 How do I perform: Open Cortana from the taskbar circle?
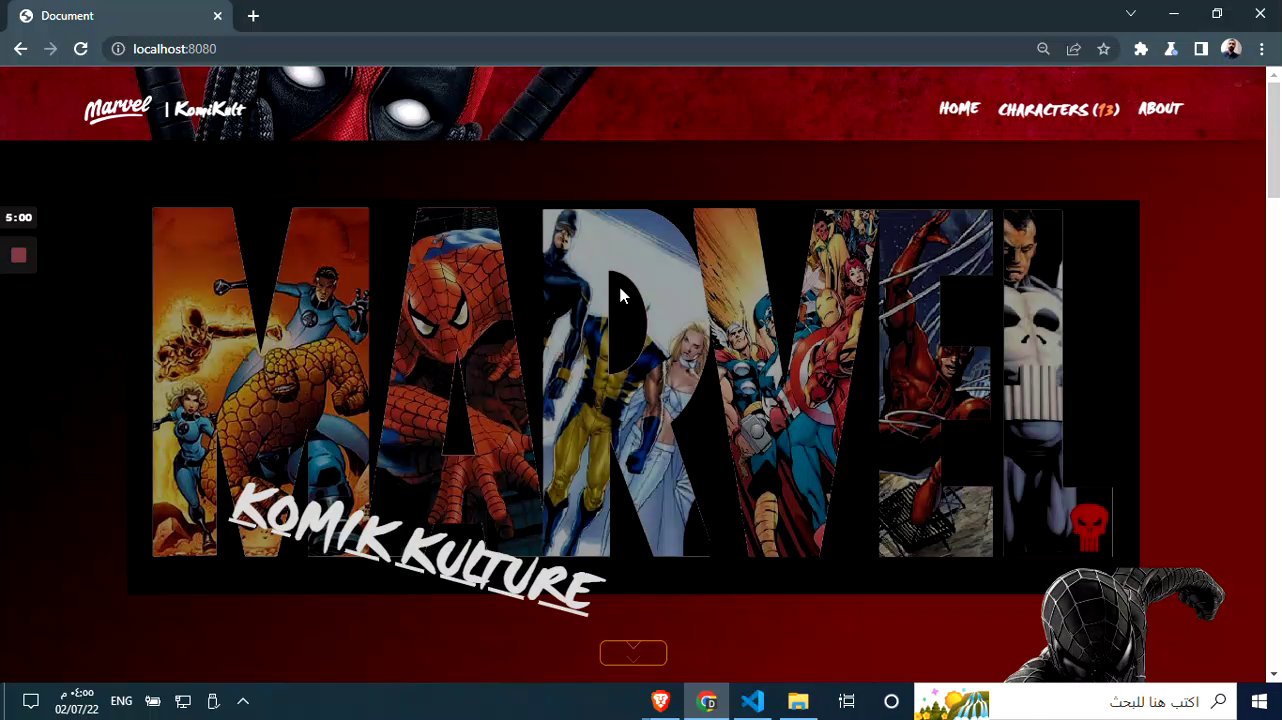pyautogui.click(x=891, y=702)
